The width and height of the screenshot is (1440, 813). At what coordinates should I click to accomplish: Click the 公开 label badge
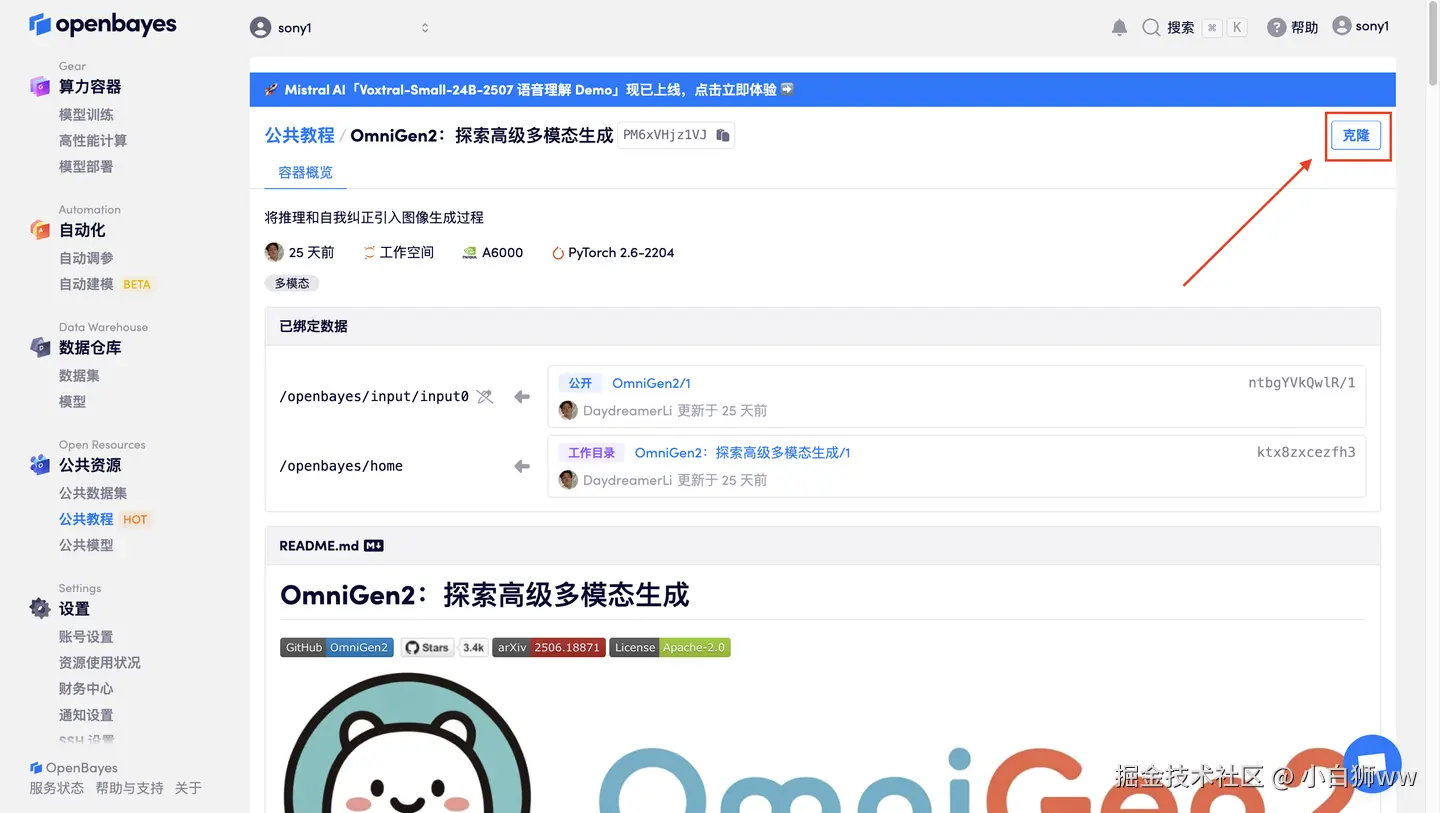[580, 383]
